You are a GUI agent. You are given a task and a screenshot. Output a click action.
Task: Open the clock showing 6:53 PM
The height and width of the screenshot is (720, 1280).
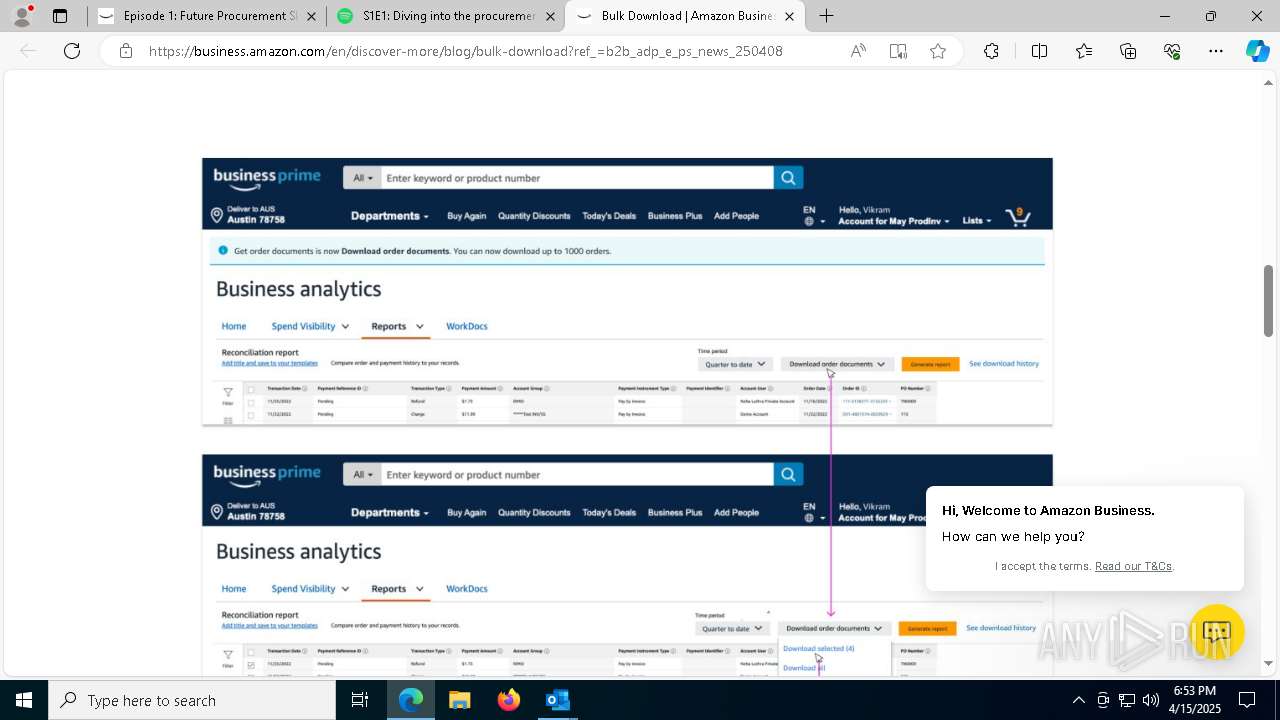point(1194,700)
